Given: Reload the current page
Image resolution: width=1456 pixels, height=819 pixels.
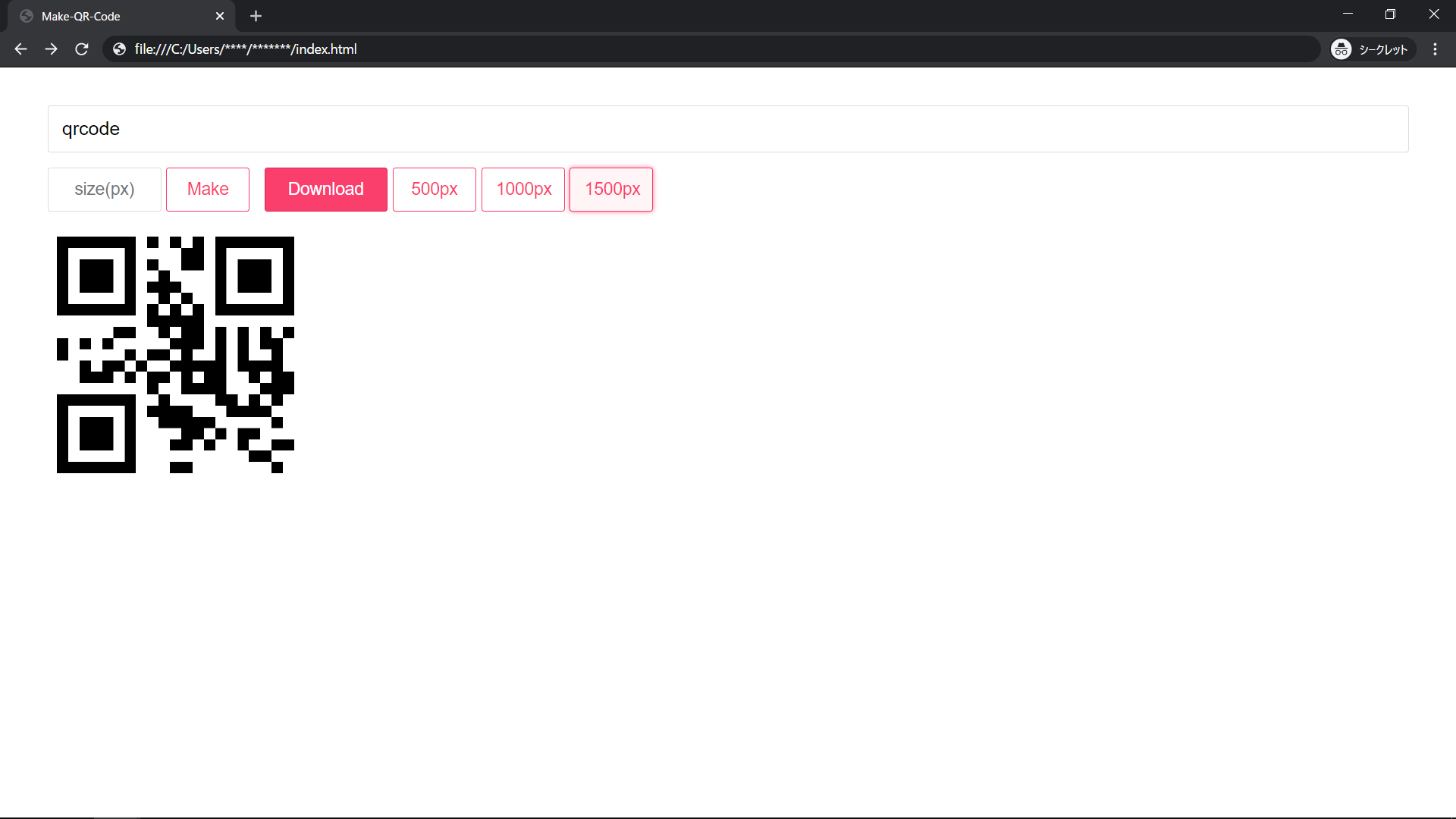Looking at the screenshot, I should point(82,49).
